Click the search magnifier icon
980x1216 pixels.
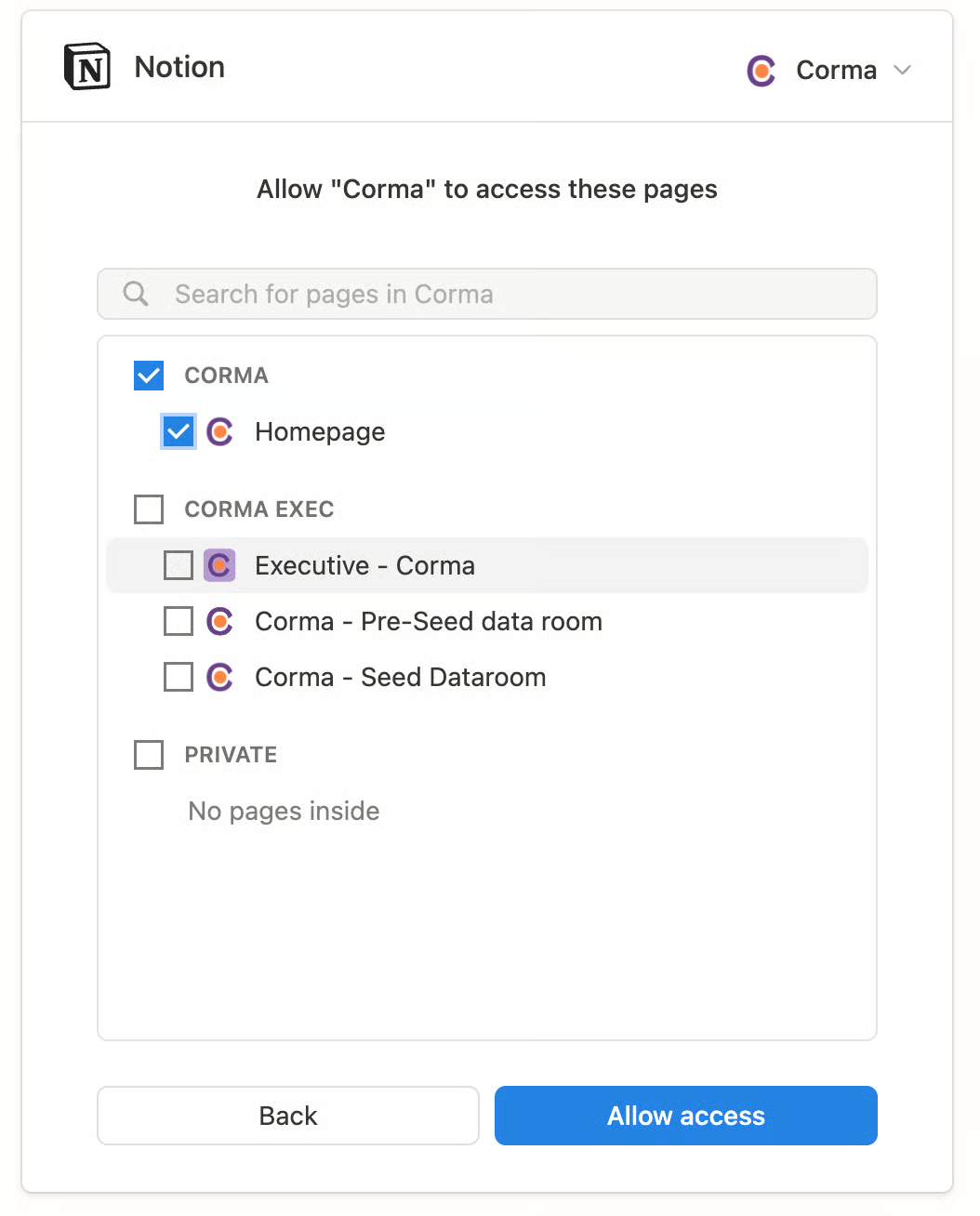pos(136,294)
